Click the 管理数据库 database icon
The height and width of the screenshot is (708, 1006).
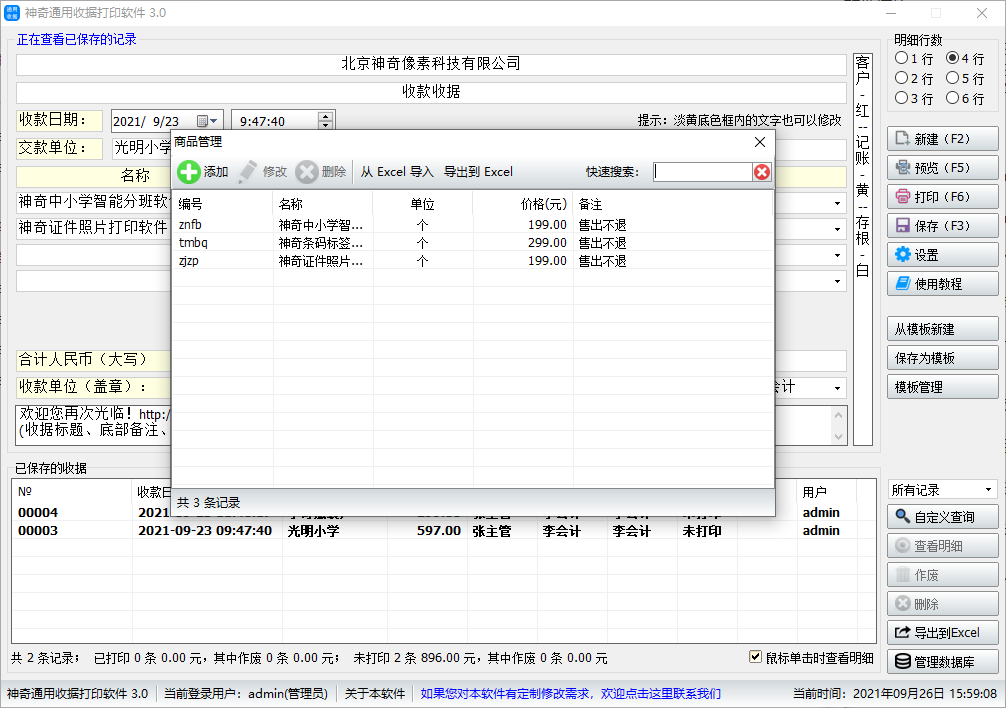click(903, 661)
